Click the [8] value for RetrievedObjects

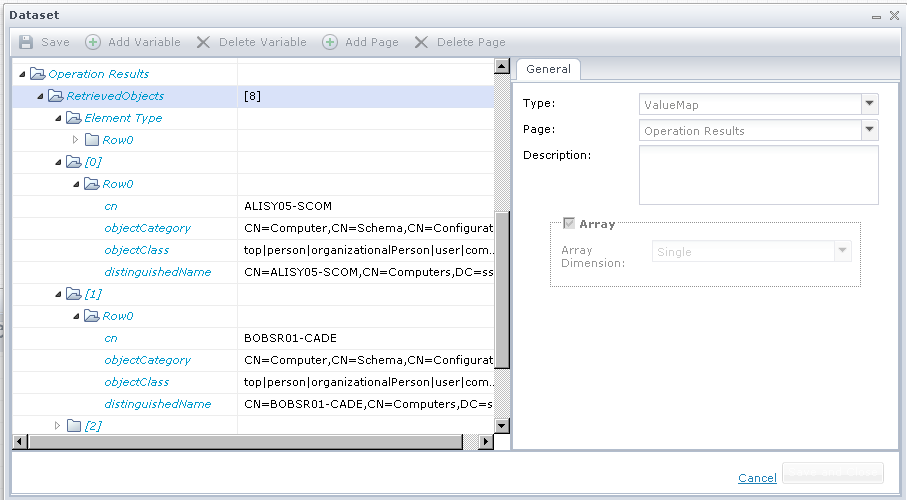point(252,96)
